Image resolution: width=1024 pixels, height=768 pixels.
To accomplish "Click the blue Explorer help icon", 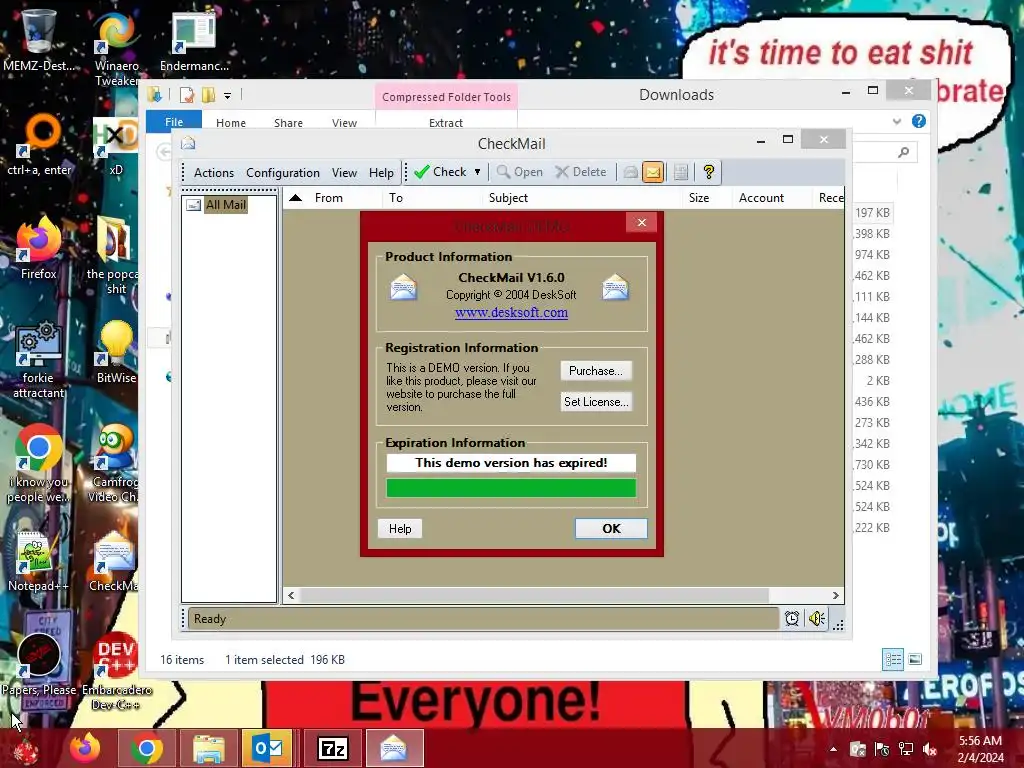I will (x=919, y=121).
